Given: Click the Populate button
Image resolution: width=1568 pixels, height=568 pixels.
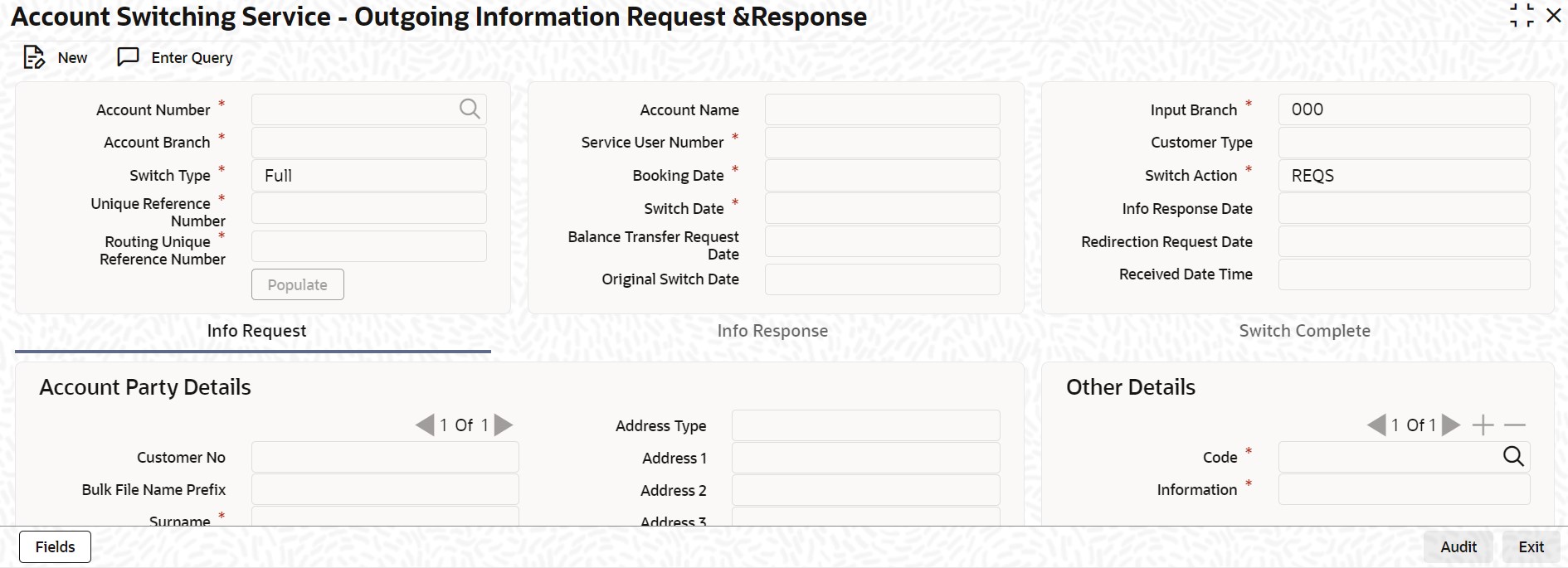Looking at the screenshot, I should coord(297,284).
